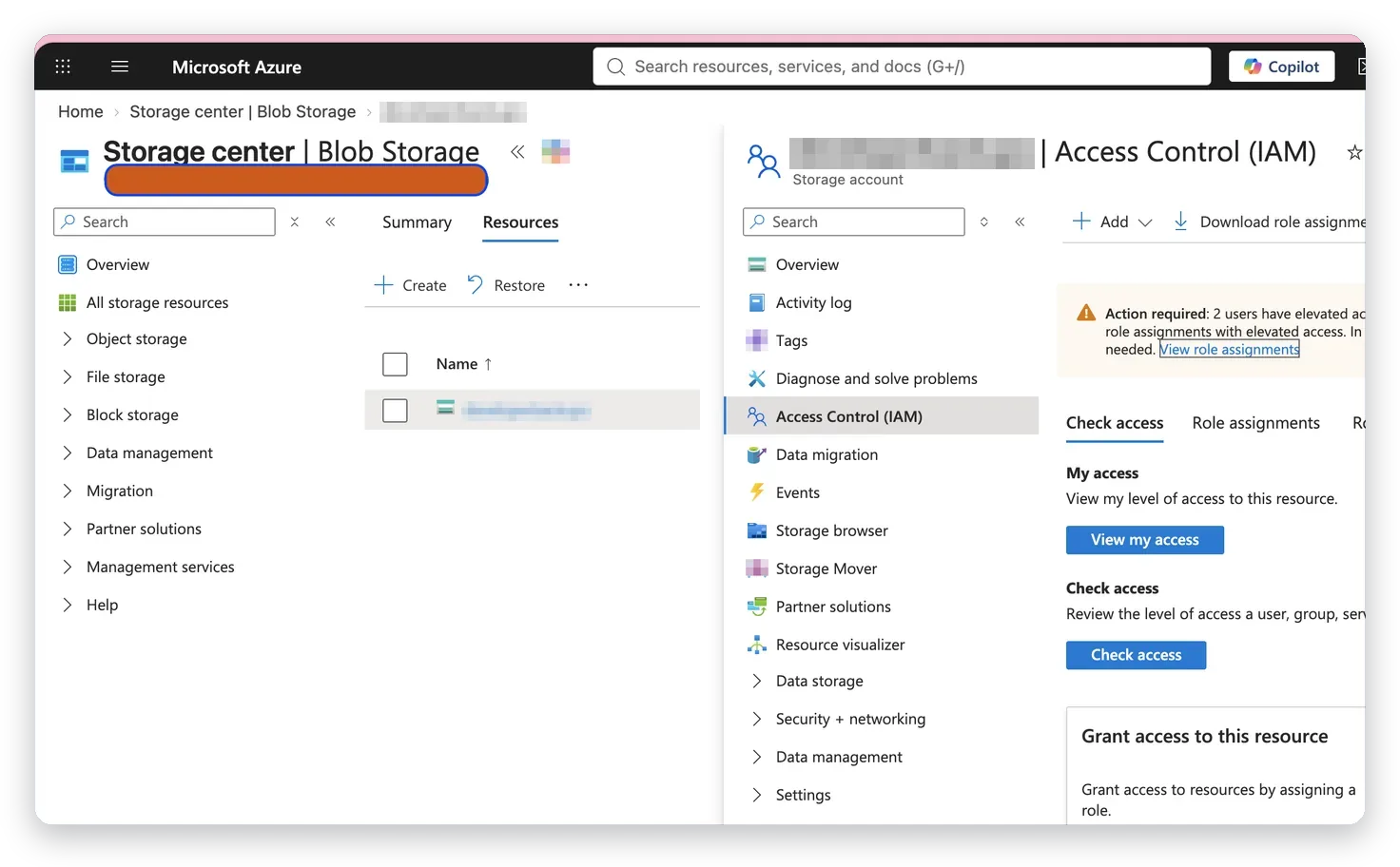Open All storage resources icon
The image size is (1400, 867).
tap(68, 302)
